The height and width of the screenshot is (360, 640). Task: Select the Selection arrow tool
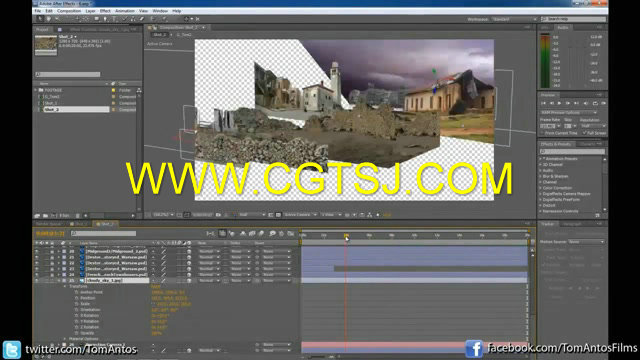[40, 19]
